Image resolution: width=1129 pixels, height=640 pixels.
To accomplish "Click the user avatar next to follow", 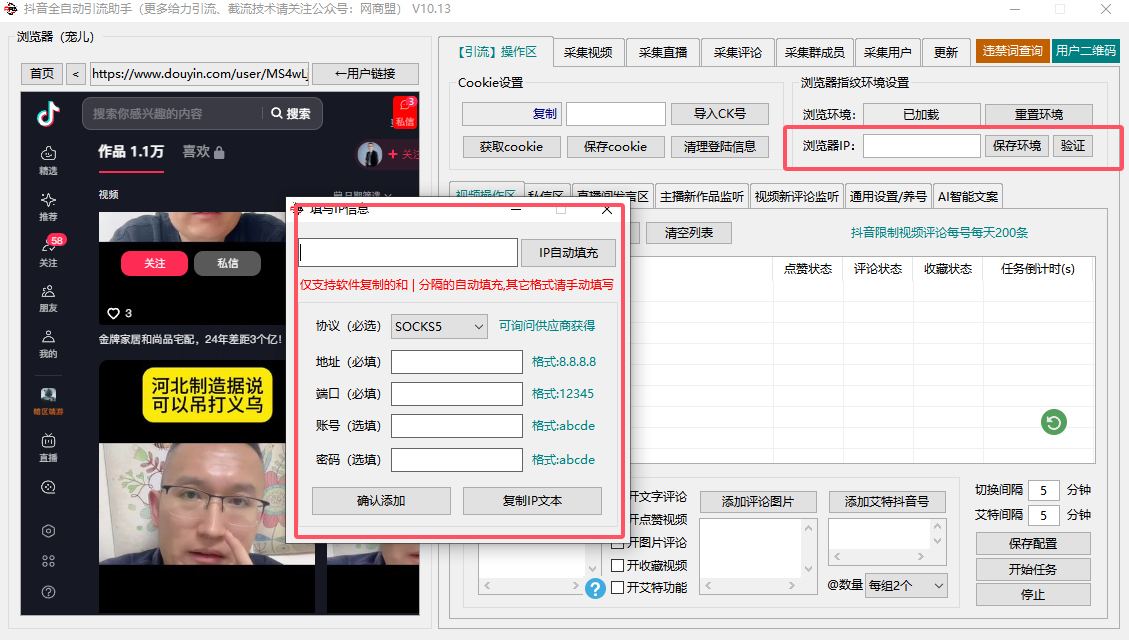I will pyautogui.click(x=370, y=154).
